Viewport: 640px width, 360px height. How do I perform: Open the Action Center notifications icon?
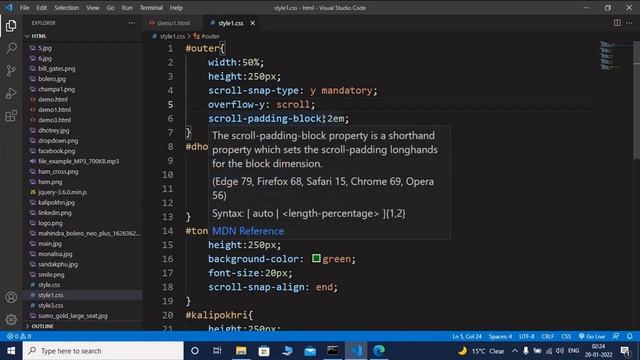tap(626, 351)
